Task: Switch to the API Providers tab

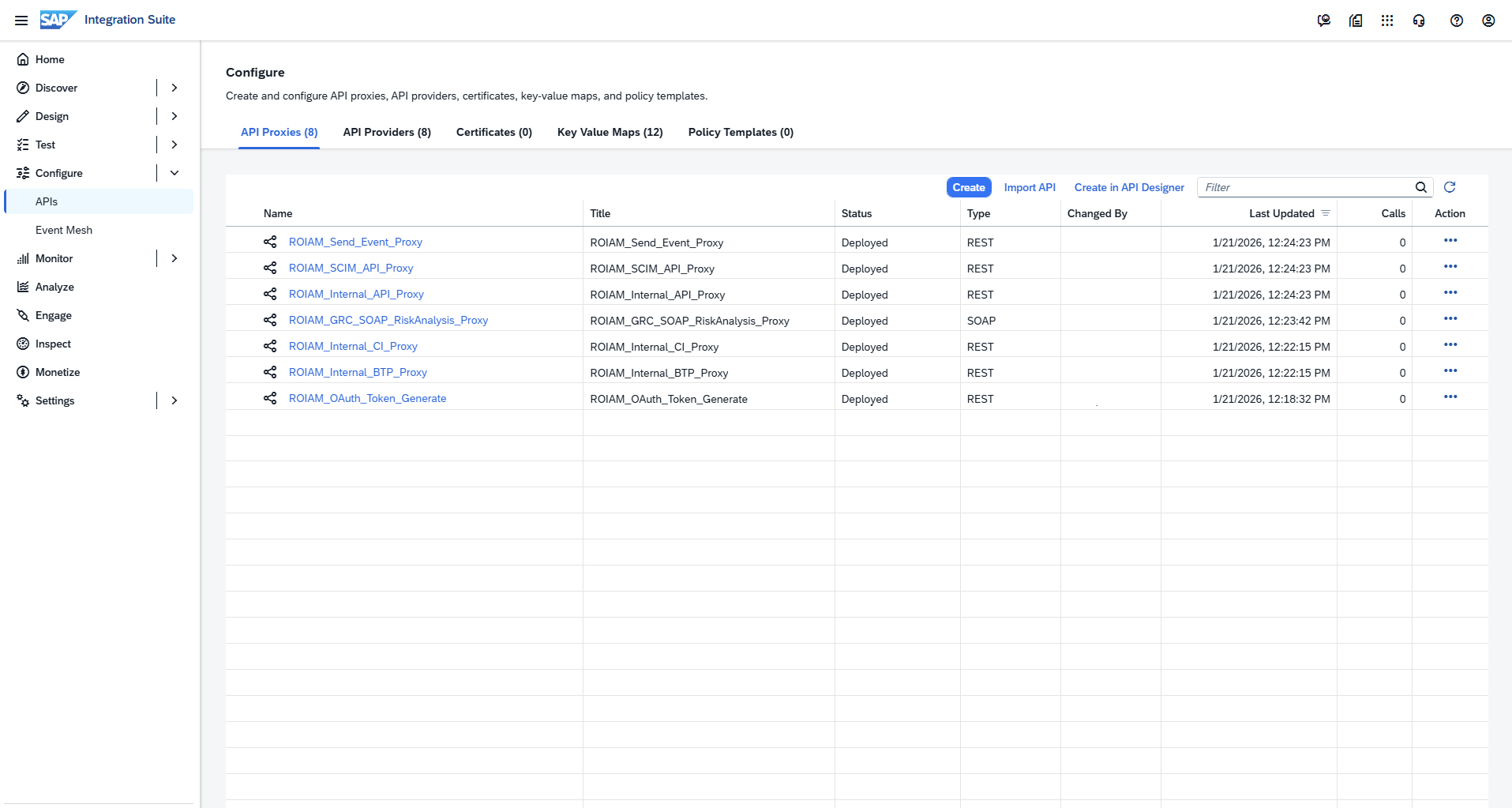Action: click(x=387, y=132)
